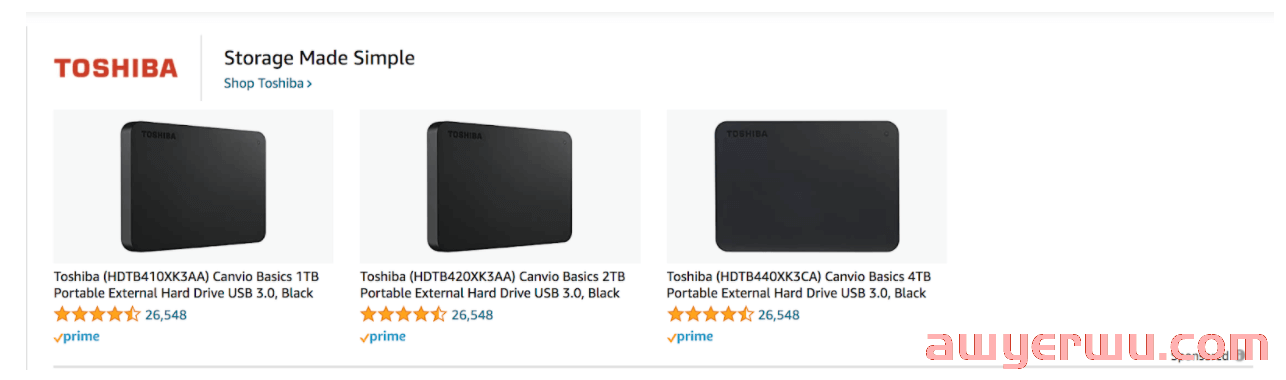Open the HDTB420XK3AA Canvio Basics 2TB title
This screenshot has height=380, width=1286.
coord(493,284)
